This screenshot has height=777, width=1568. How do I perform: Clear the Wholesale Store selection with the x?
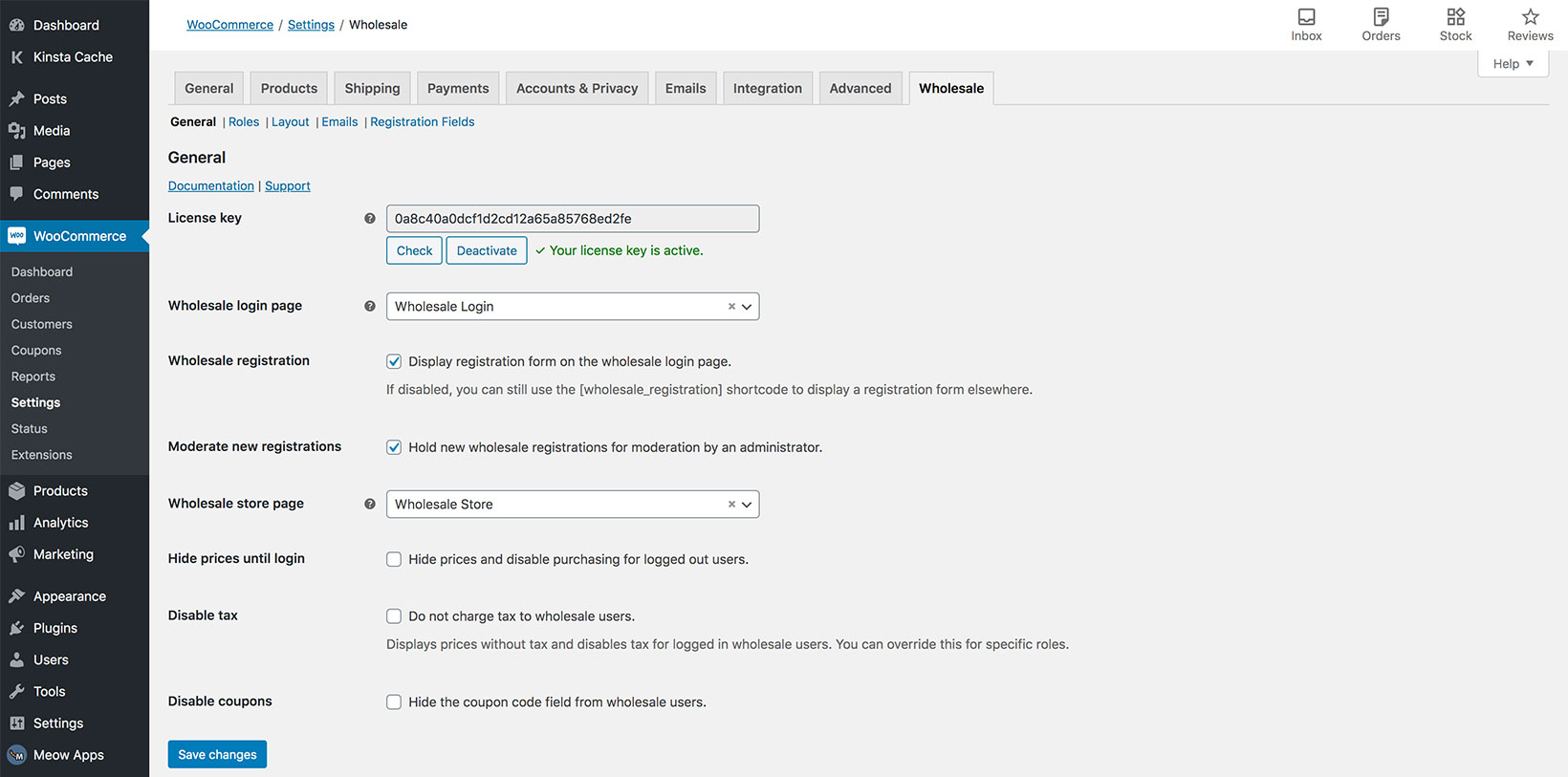point(731,505)
